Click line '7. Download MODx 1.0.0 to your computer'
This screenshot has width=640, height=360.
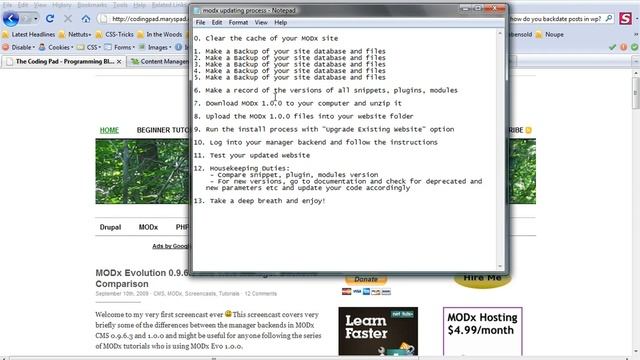coord(298,103)
